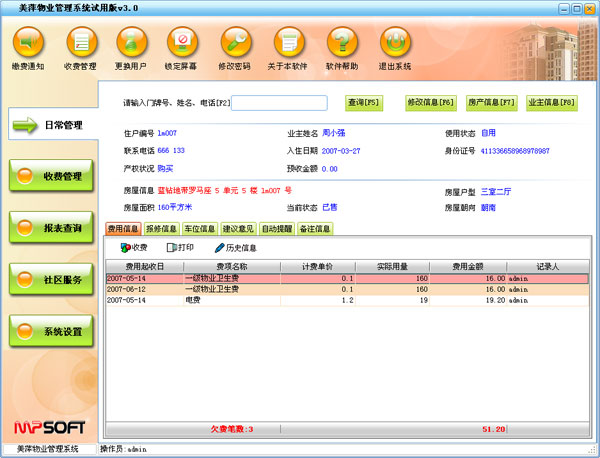The height and width of the screenshot is (458, 600).
Task: Open the 修改密码 change password icon
Action: [236, 45]
